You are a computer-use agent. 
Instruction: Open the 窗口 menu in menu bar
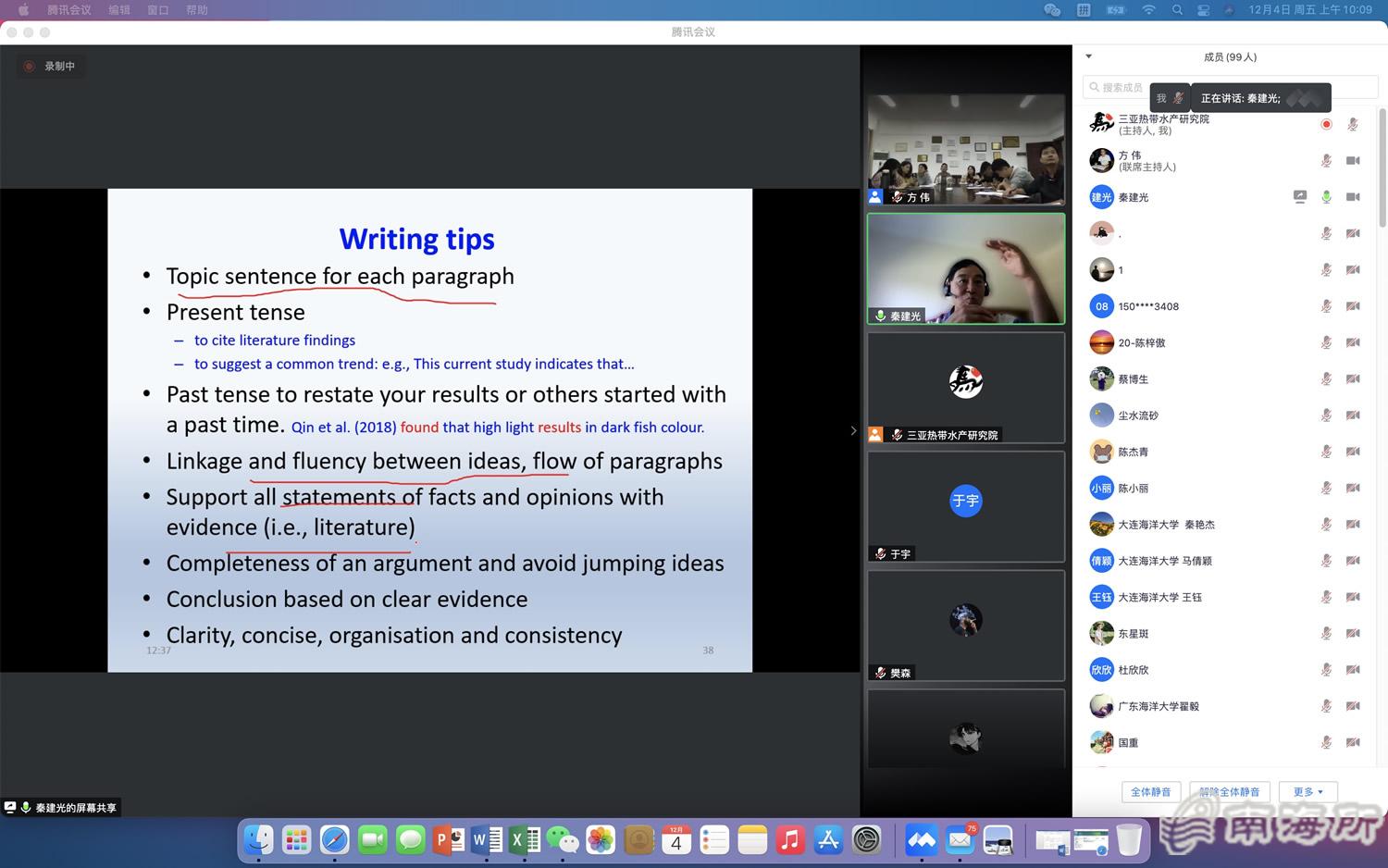(x=157, y=10)
